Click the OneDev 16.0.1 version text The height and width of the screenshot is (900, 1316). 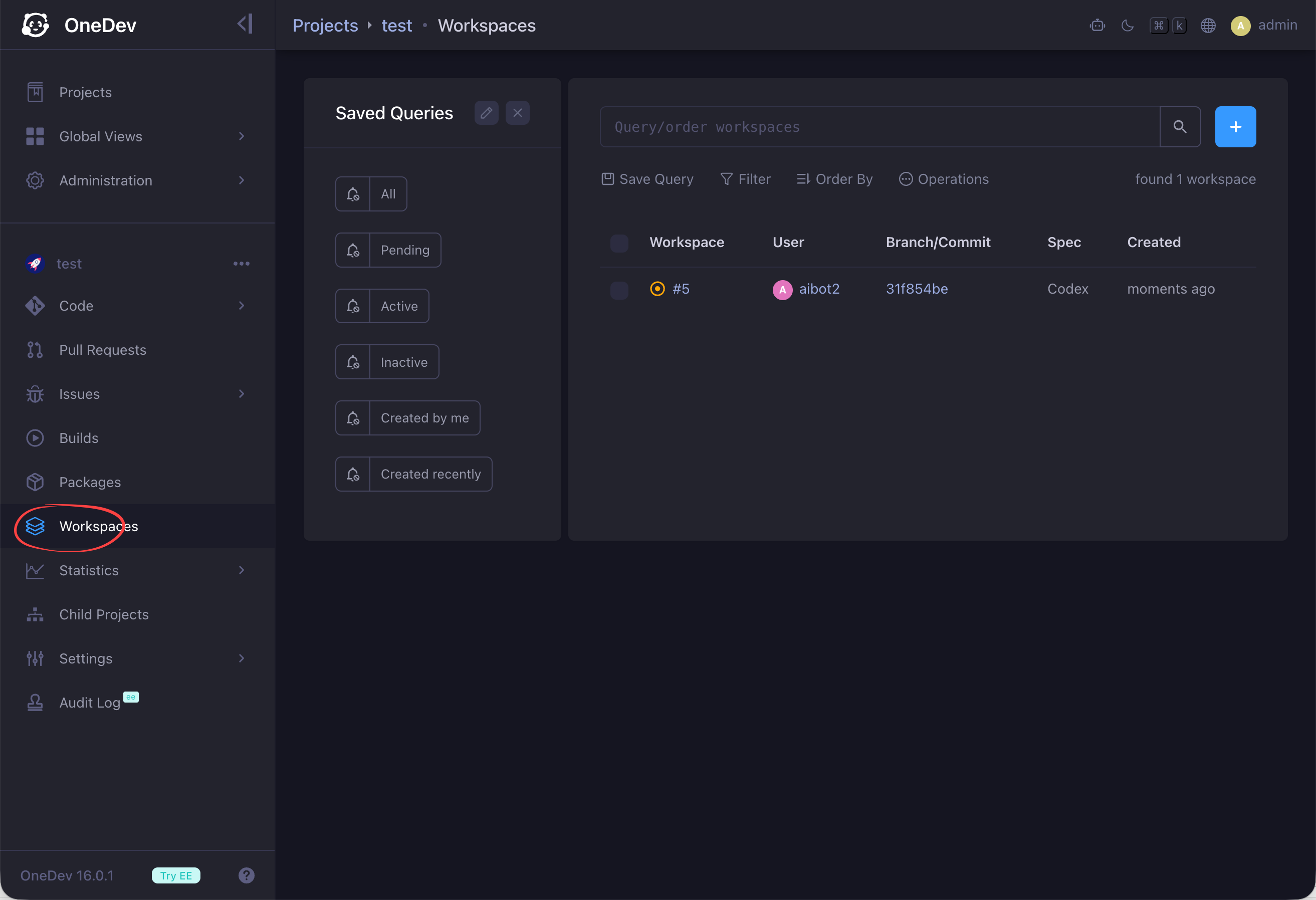tap(67, 875)
